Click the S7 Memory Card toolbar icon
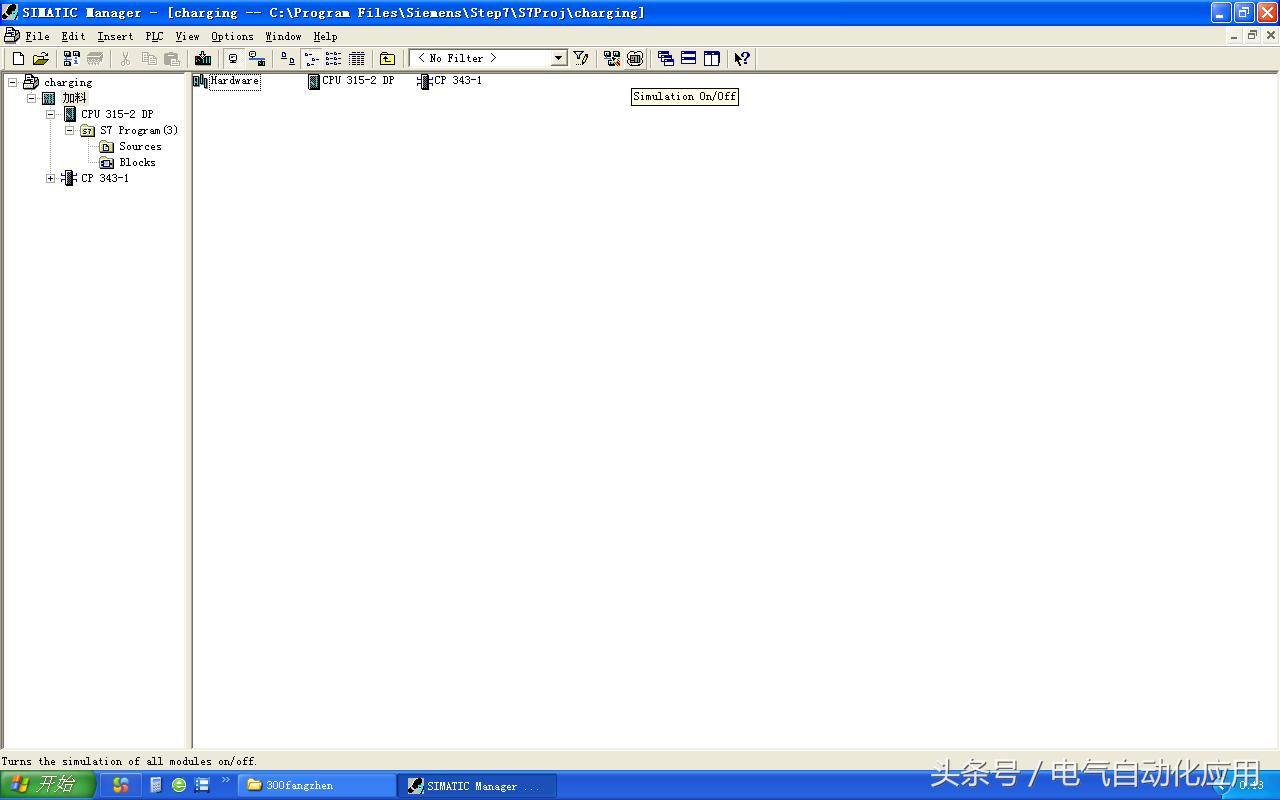 click(95, 59)
